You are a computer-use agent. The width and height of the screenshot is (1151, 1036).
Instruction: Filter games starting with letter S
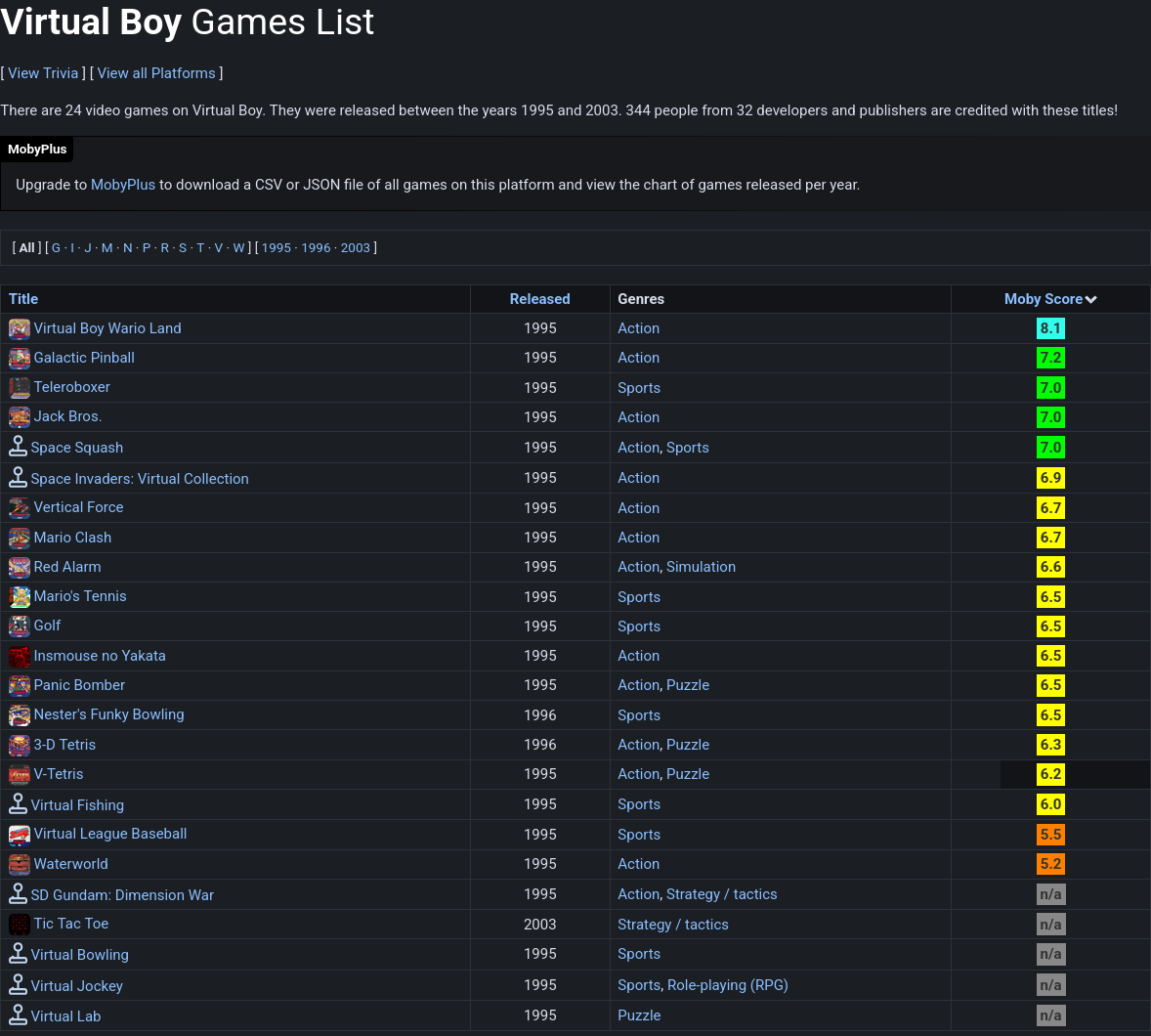coord(183,247)
